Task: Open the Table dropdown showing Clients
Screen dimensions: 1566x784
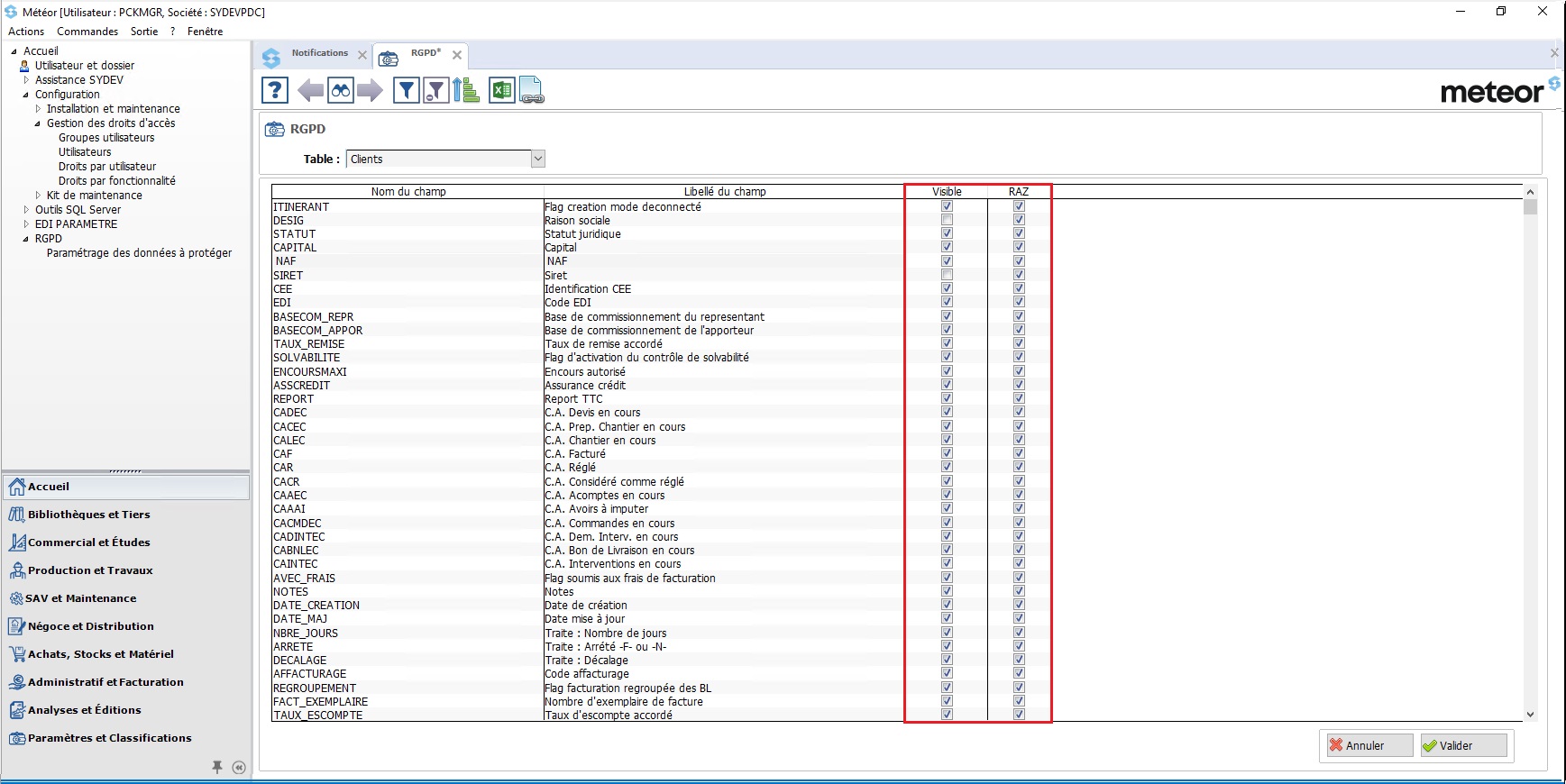Action: click(x=537, y=160)
